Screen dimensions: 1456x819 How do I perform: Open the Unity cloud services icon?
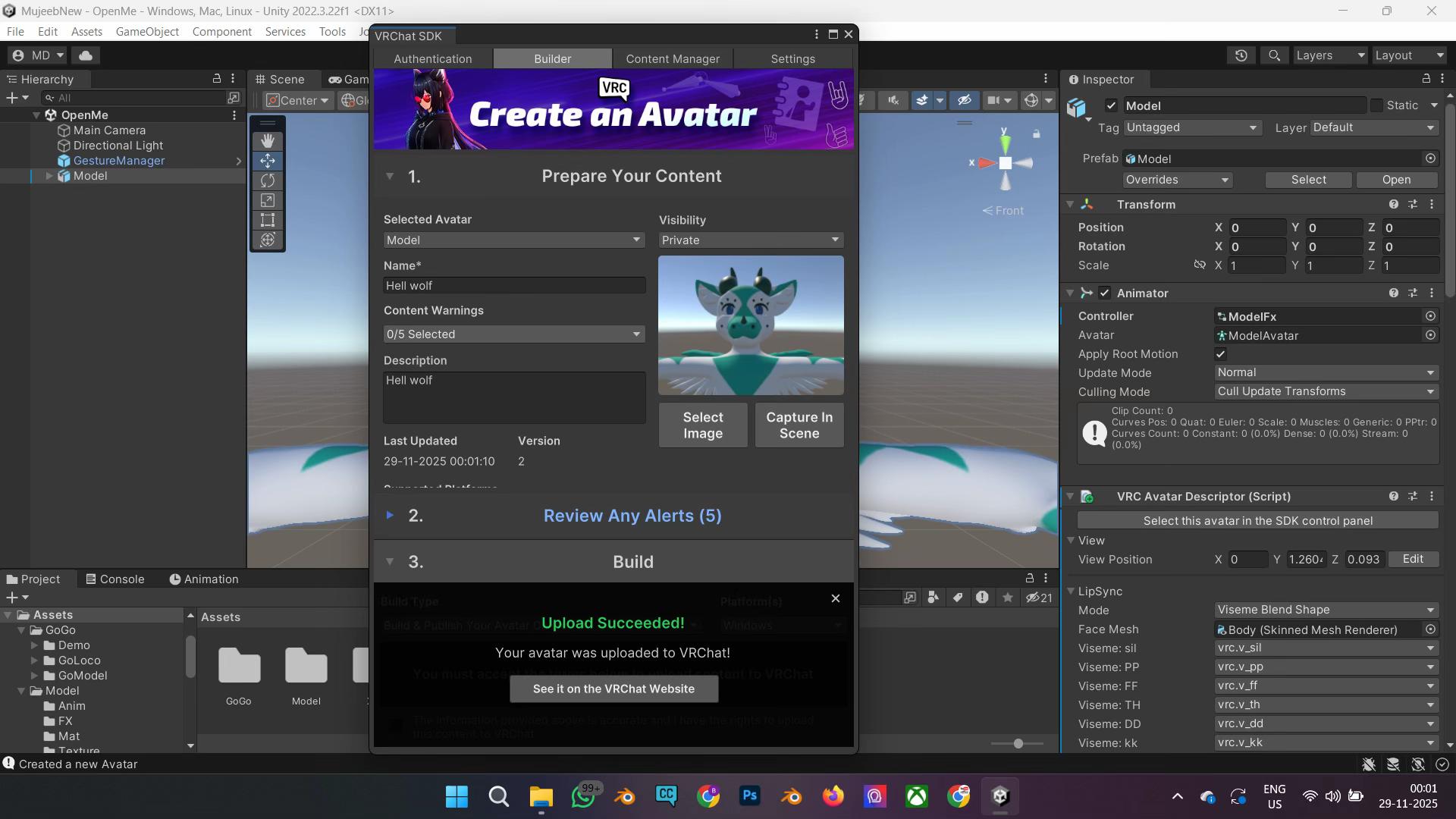pos(86,55)
